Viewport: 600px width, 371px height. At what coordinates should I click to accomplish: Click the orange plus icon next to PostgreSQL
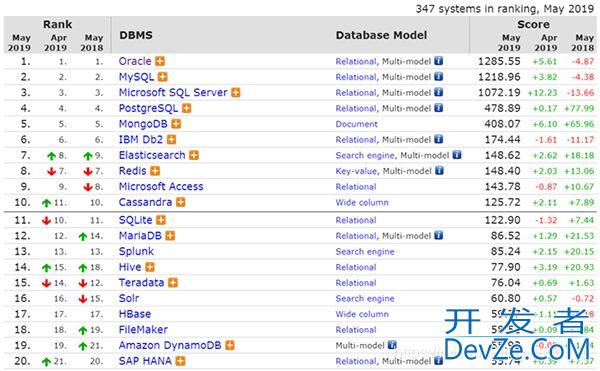click(186, 108)
